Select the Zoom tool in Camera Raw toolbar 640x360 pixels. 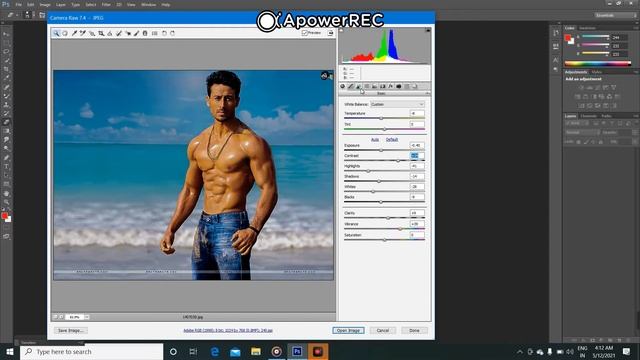(56, 33)
